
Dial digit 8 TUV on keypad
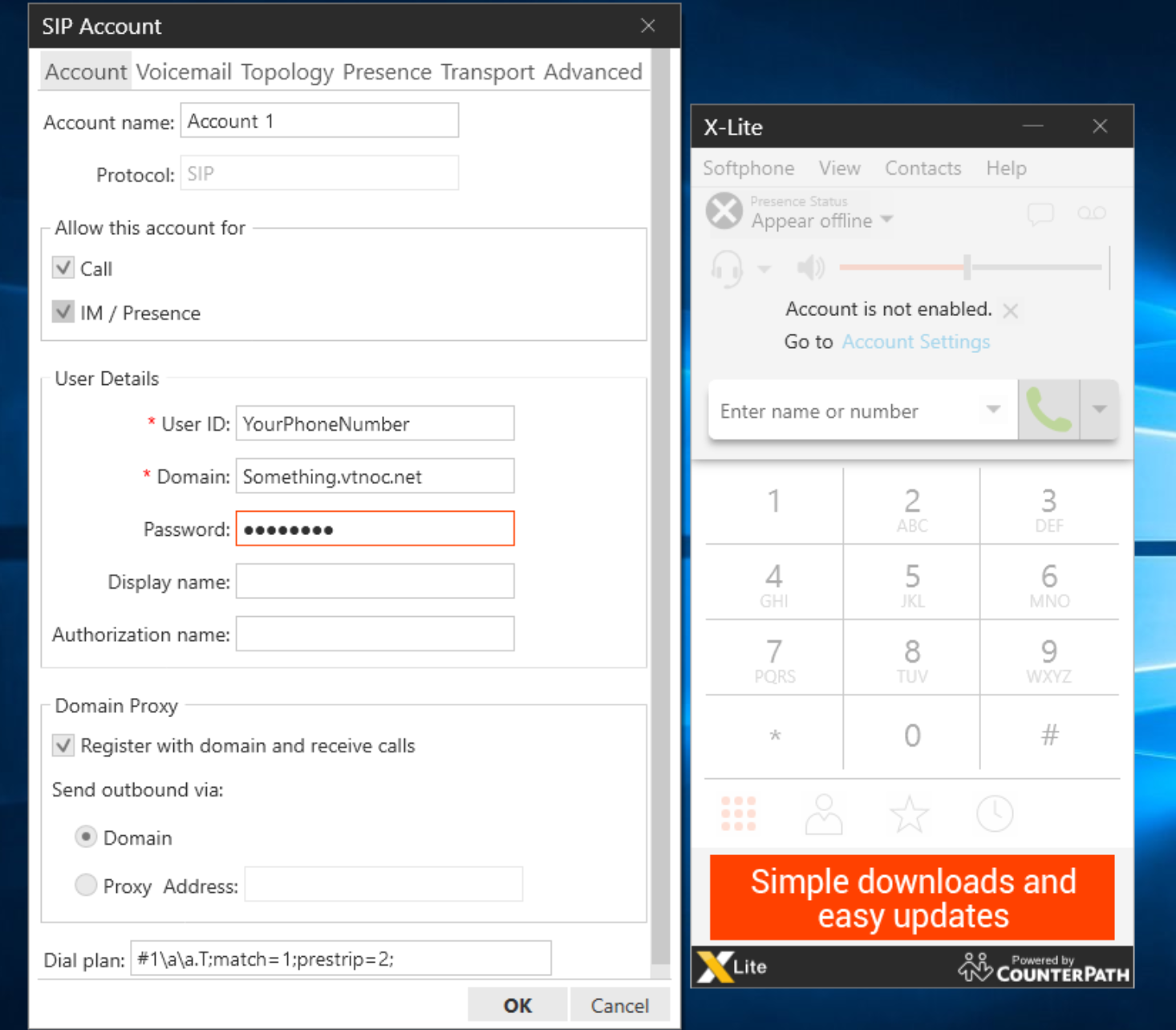[x=912, y=658]
